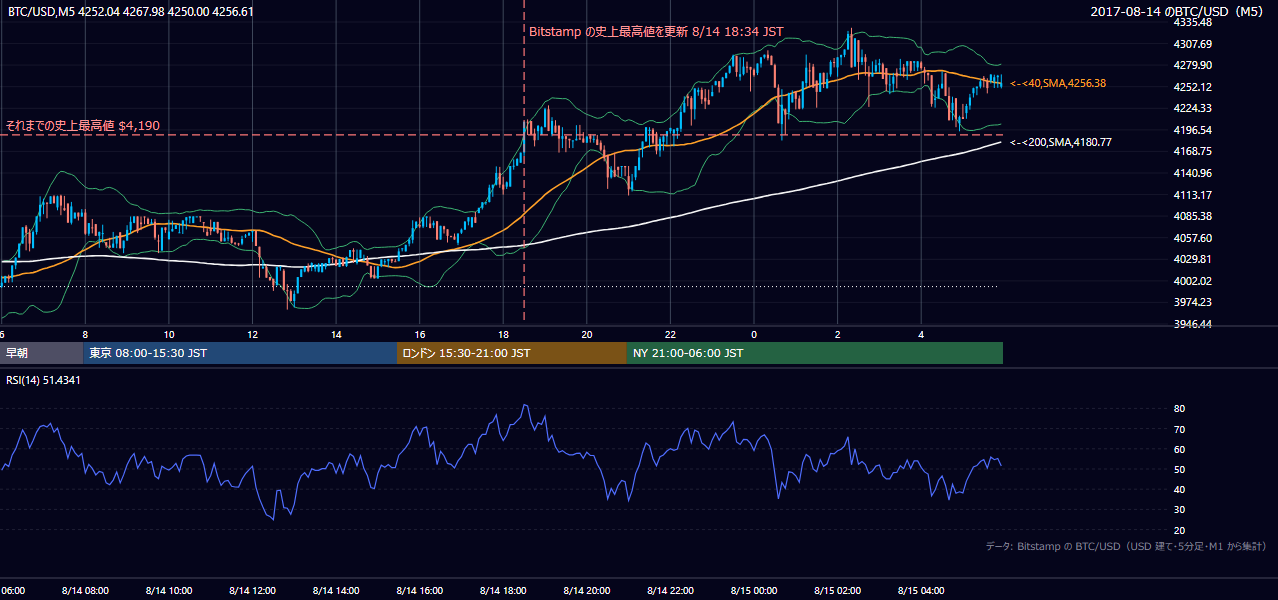The height and width of the screenshot is (600, 1278).
Task: Click the '8/14 12:00' bottom time label
Action: pyautogui.click(x=253, y=591)
